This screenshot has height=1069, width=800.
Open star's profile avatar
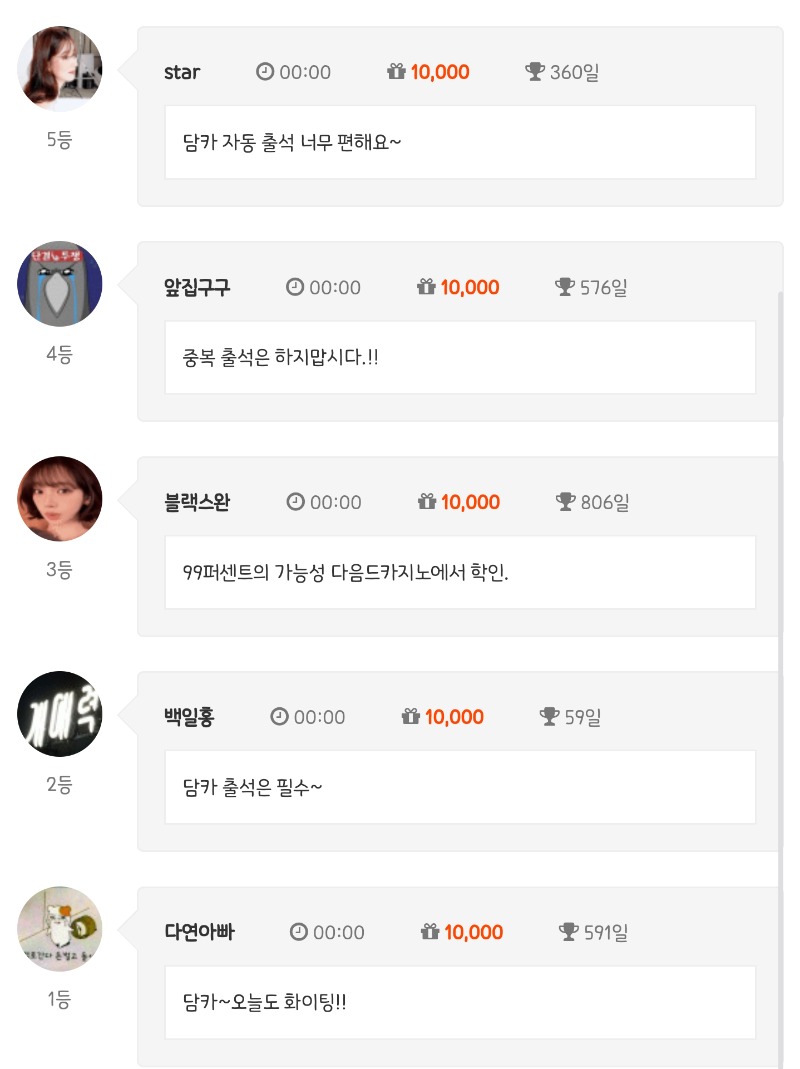(60, 68)
